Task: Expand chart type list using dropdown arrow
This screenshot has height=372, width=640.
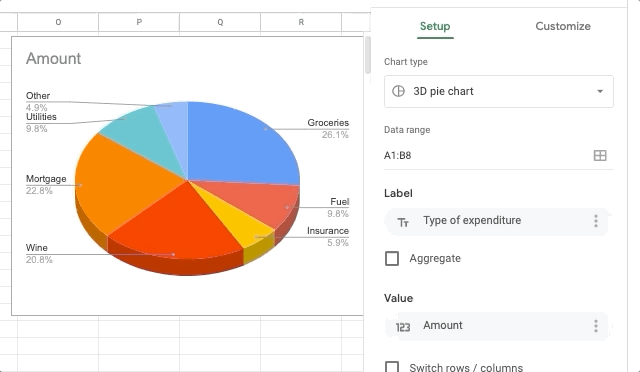Action: [x=600, y=91]
